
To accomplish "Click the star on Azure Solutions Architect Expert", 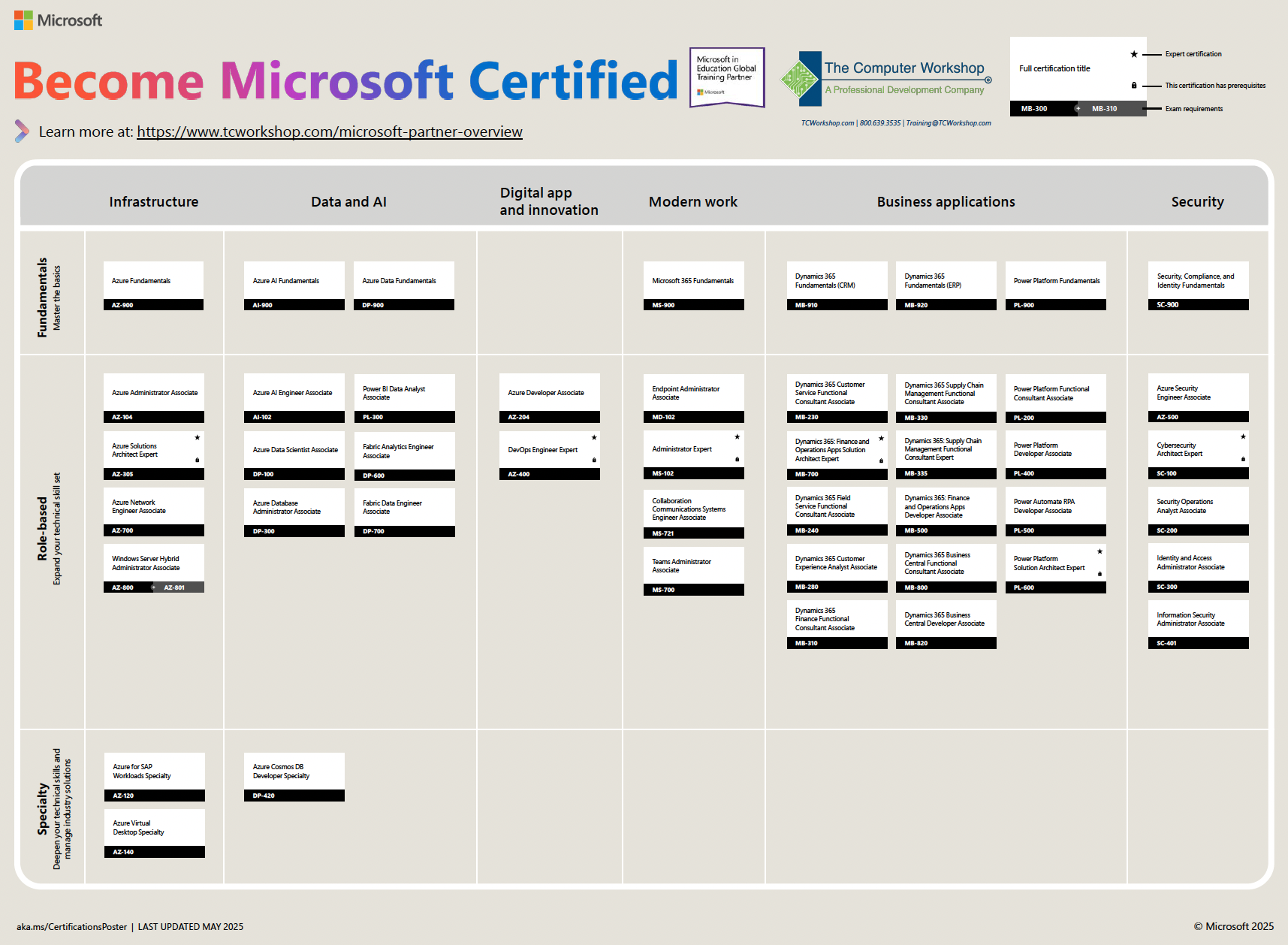I will [198, 437].
